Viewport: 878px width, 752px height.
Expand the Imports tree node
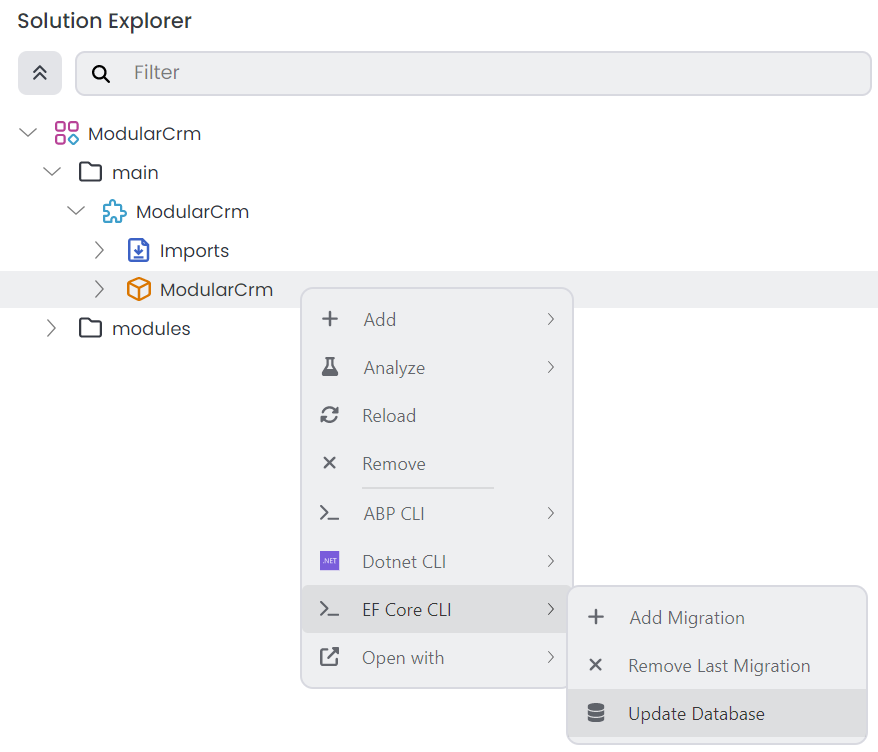99,250
